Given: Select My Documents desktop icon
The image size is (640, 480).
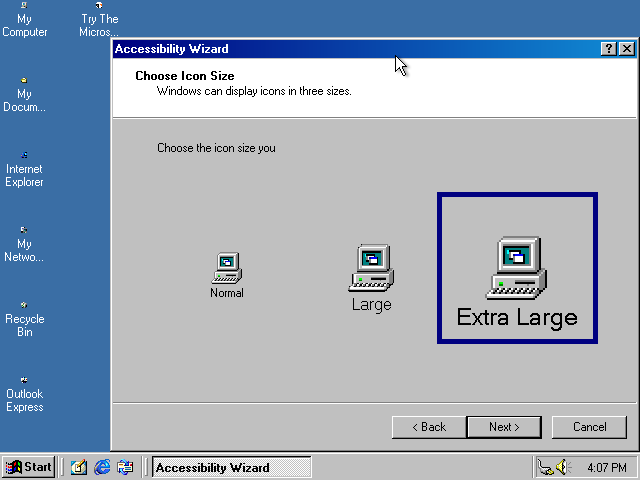Looking at the screenshot, I should pyautogui.click(x=24, y=95).
